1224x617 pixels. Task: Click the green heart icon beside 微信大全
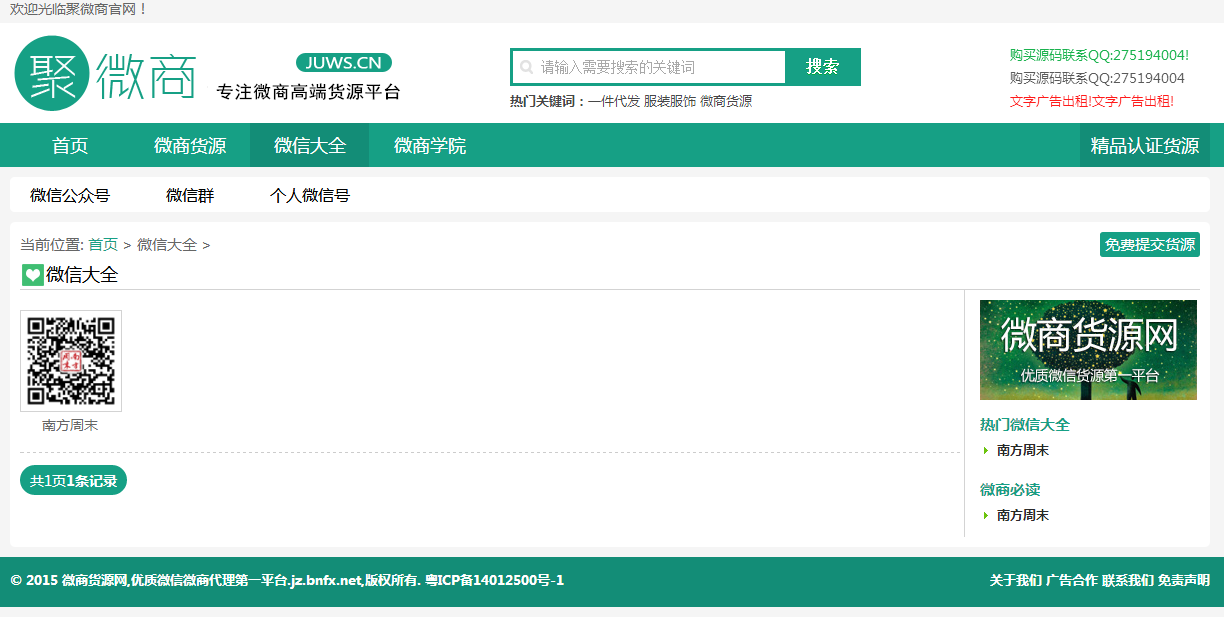pyautogui.click(x=33, y=275)
